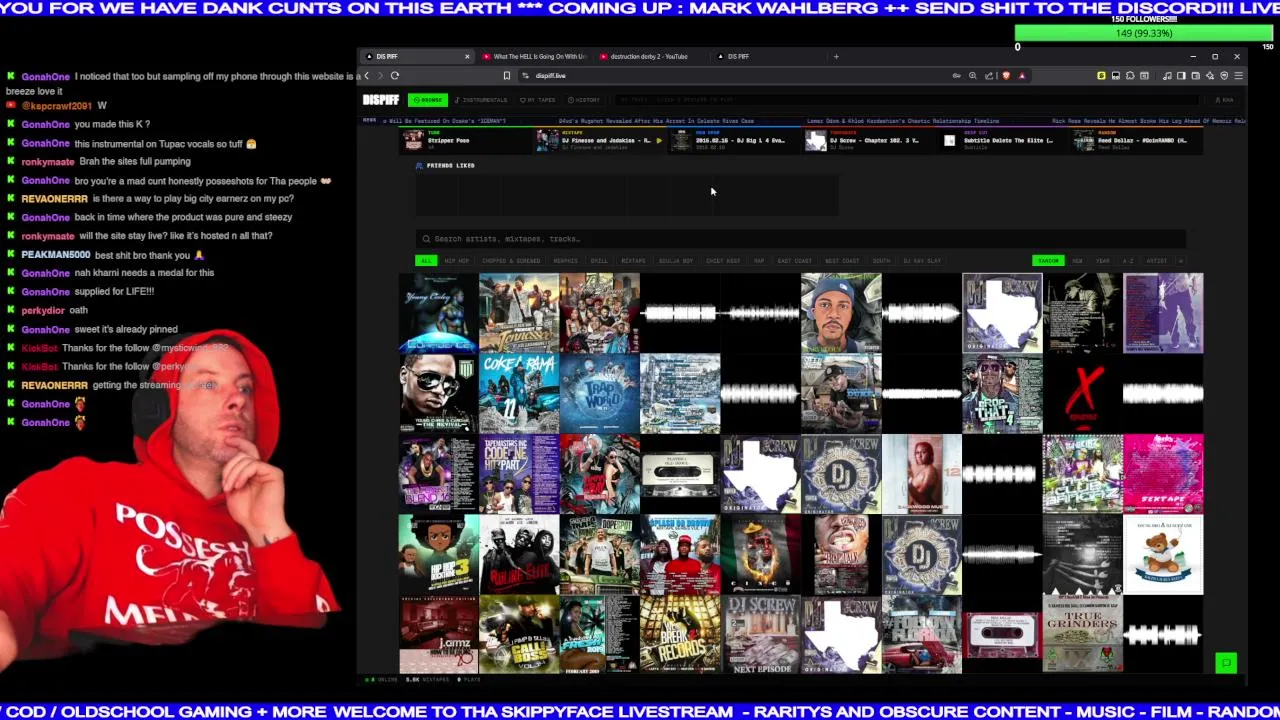Open the Follow Florida car cover
Screen dimensions: 1280x720
[921, 634]
